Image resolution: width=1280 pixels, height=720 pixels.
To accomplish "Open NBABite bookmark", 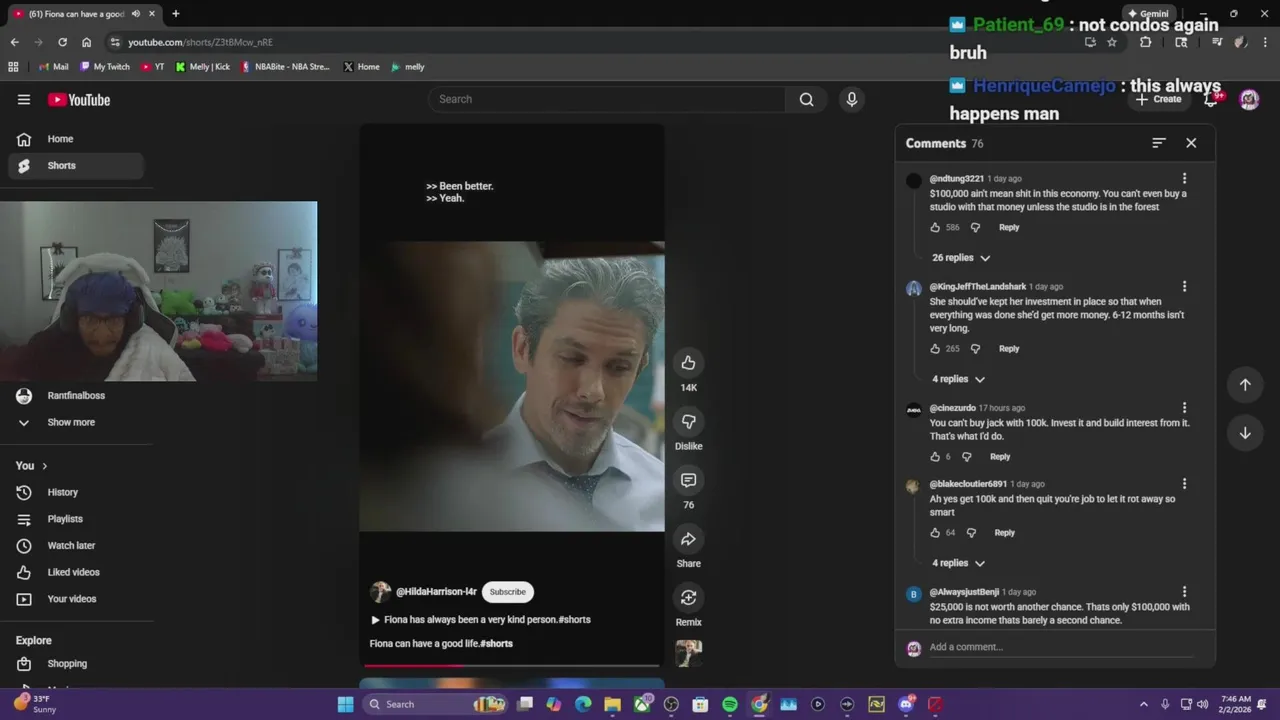I will click(x=286, y=67).
